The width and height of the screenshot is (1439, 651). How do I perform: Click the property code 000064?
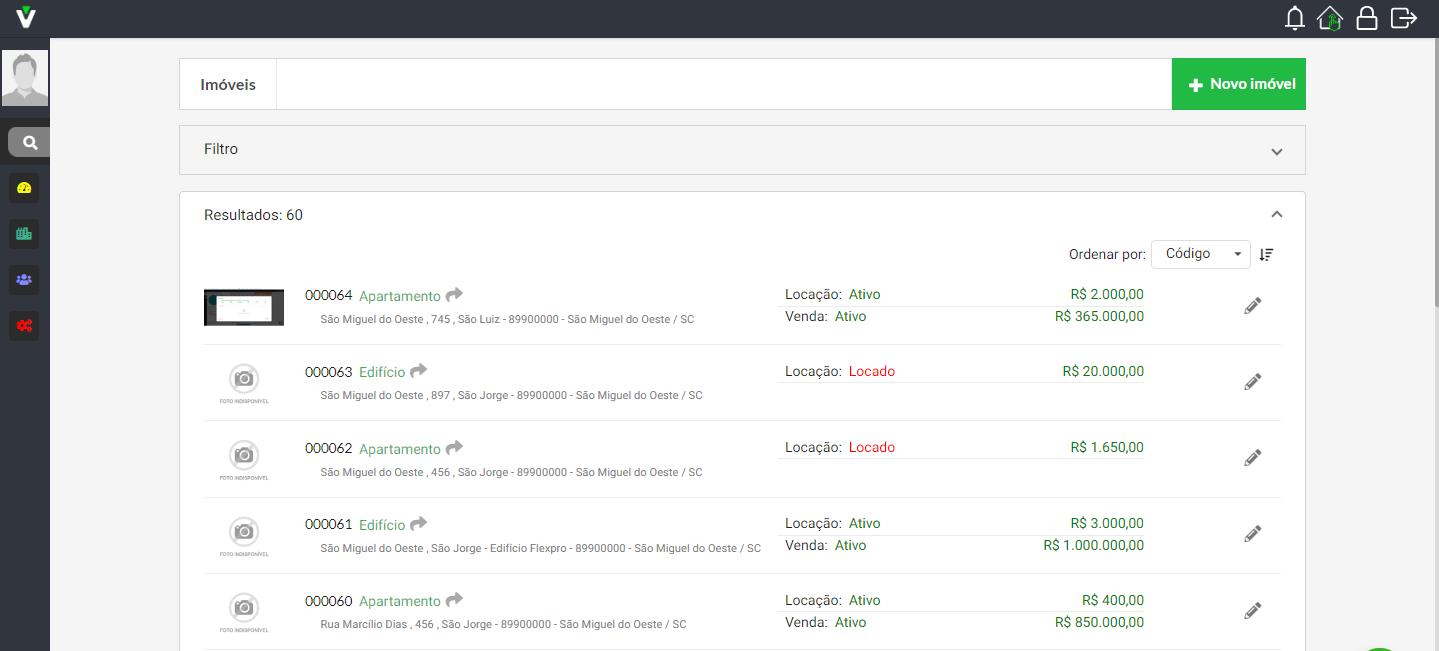click(x=329, y=296)
